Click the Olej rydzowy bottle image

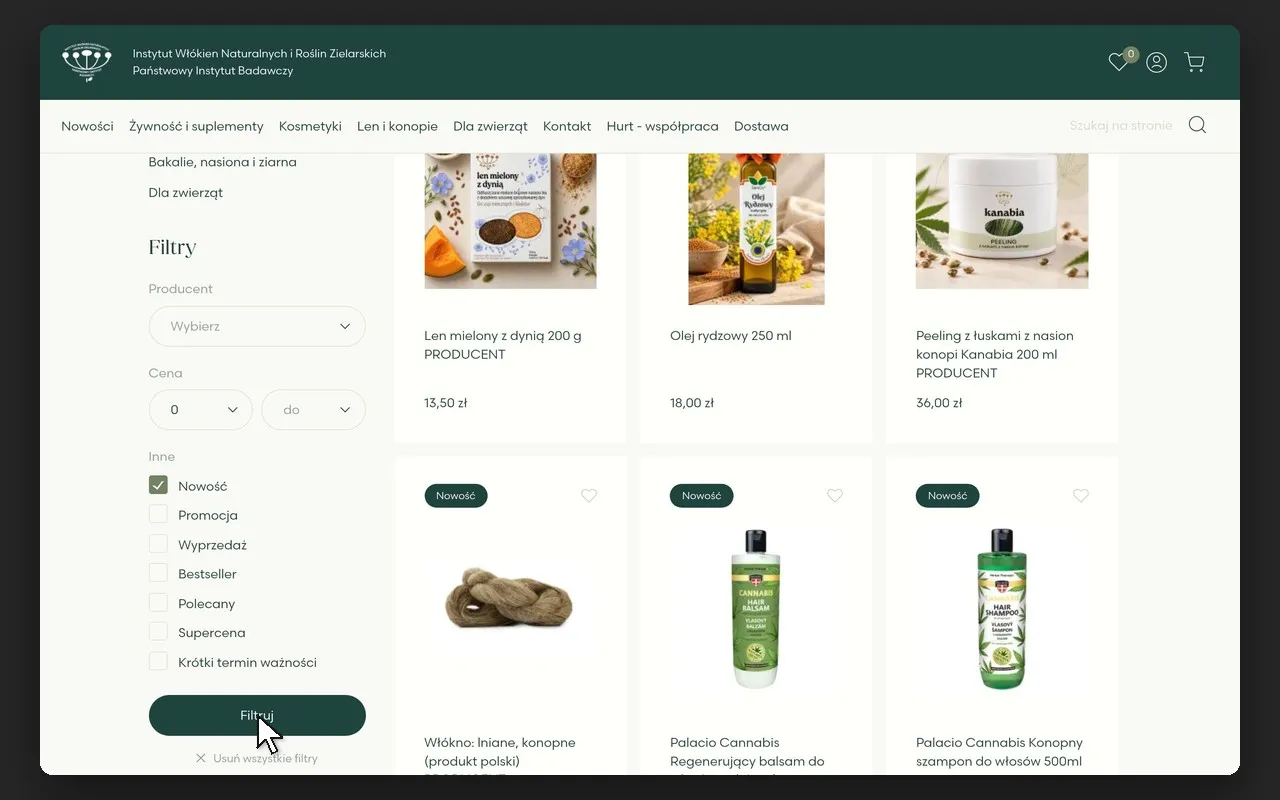coord(756,229)
